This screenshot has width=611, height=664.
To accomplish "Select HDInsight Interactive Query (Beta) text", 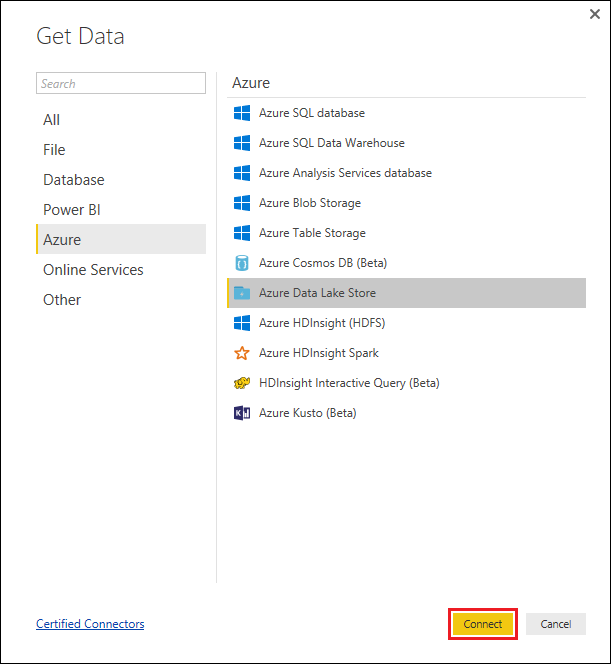I will coord(349,383).
